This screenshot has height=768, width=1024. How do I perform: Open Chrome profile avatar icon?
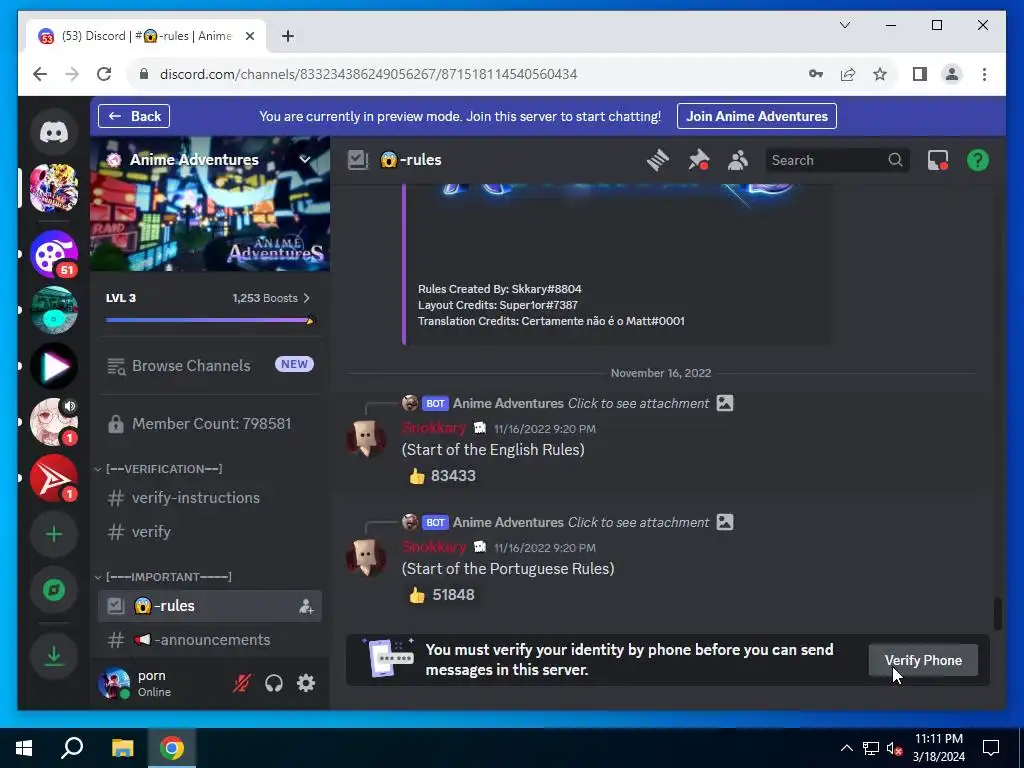[952, 74]
